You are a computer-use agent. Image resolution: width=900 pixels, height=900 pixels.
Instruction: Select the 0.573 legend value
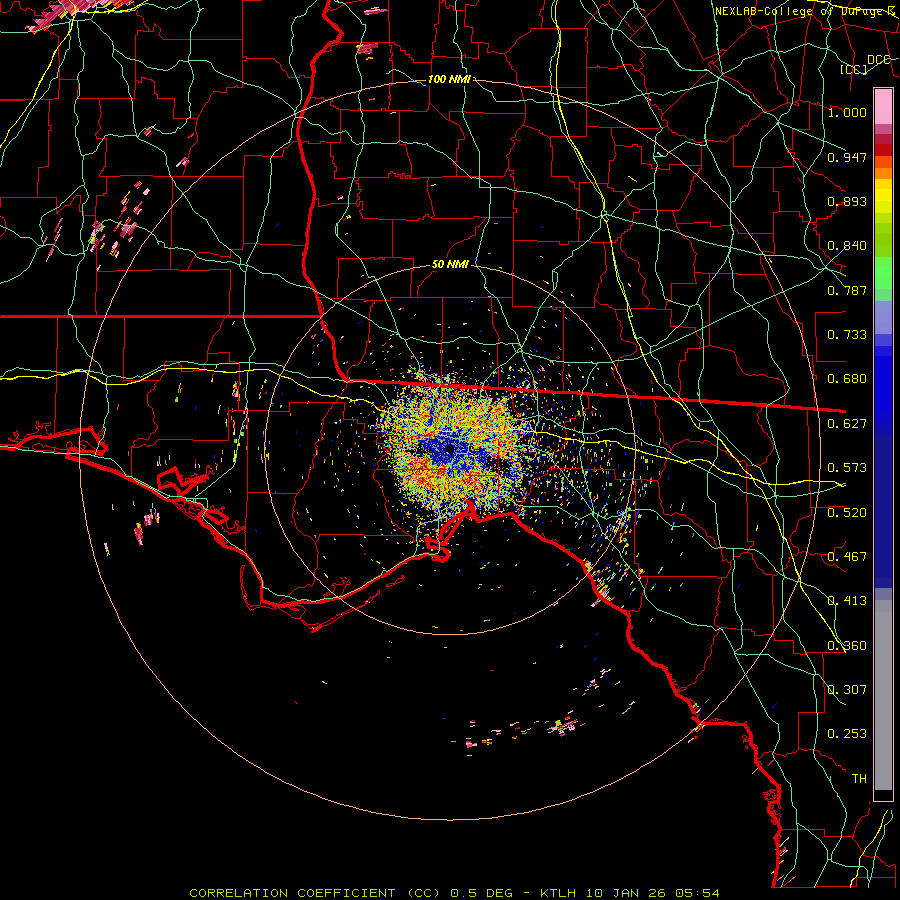847,467
